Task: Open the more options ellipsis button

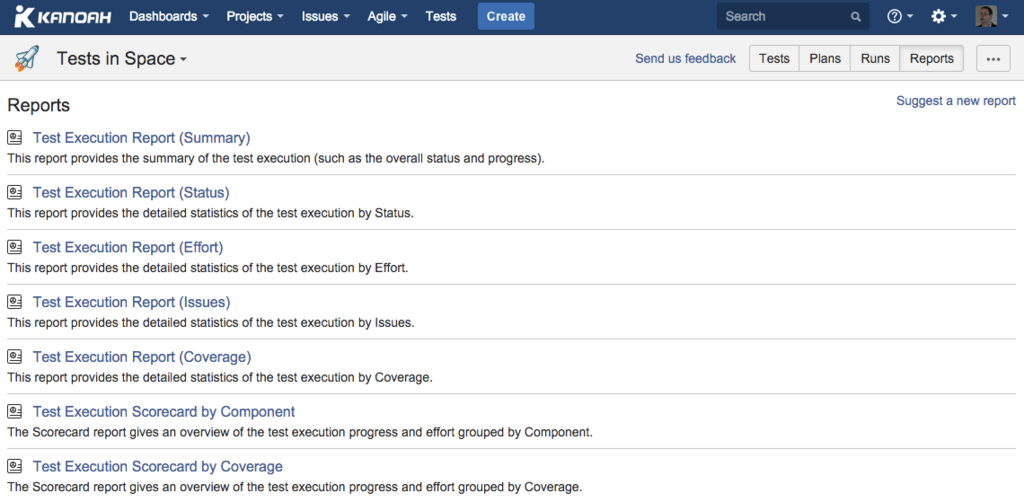Action: pyautogui.click(x=993, y=59)
